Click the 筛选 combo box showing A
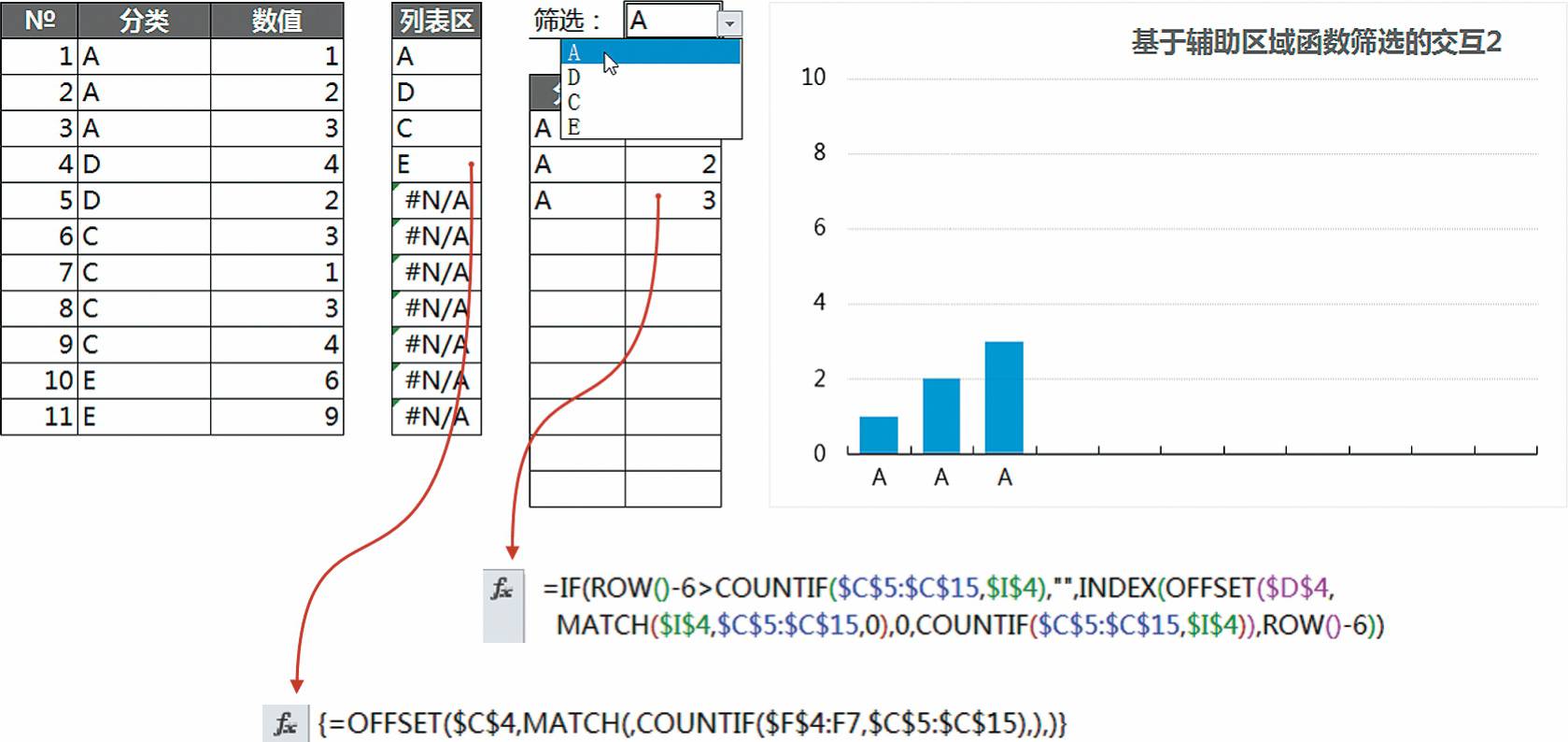Screen dimensions: 1568x742 (671, 21)
